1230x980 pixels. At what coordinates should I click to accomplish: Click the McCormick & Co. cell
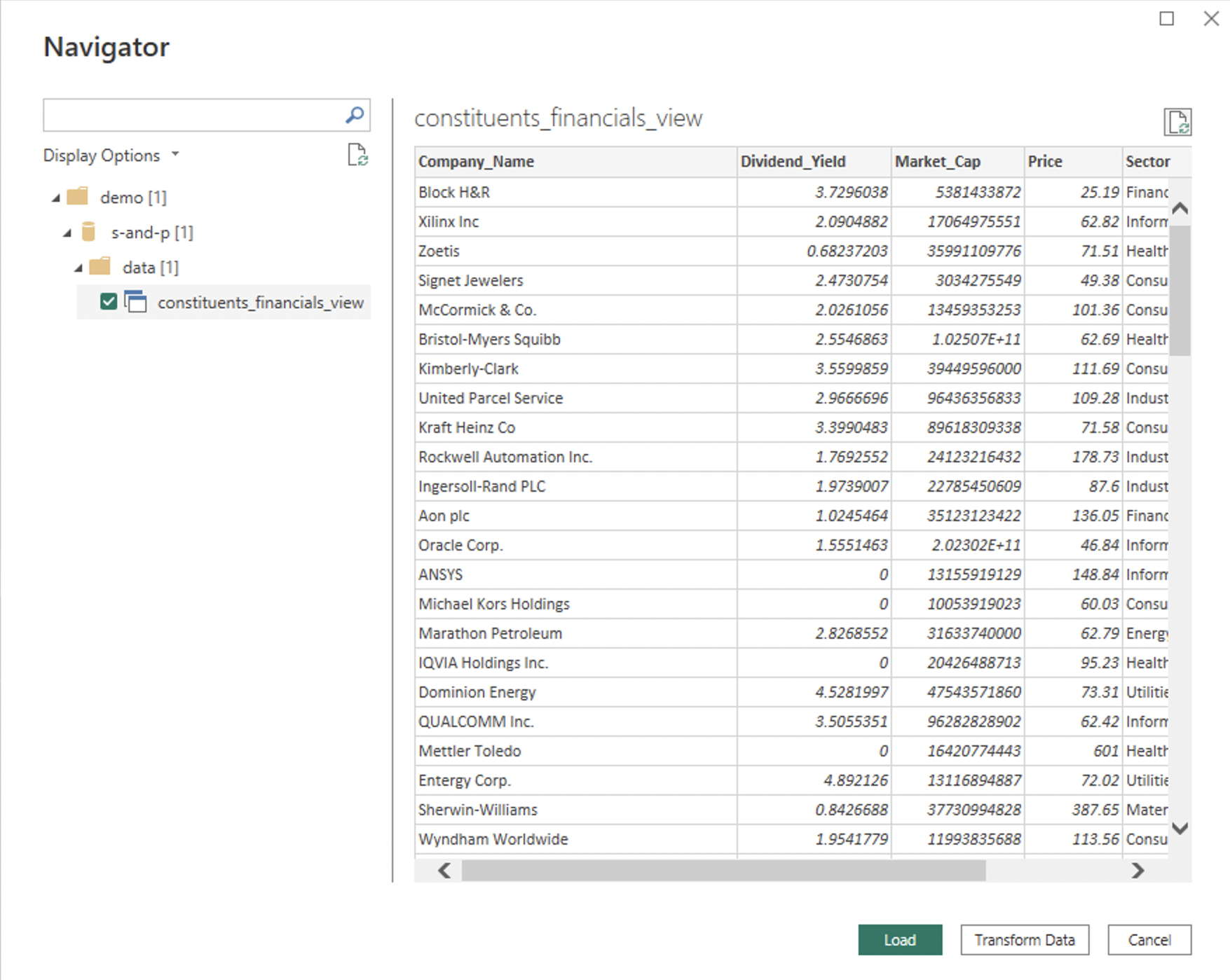(x=575, y=310)
